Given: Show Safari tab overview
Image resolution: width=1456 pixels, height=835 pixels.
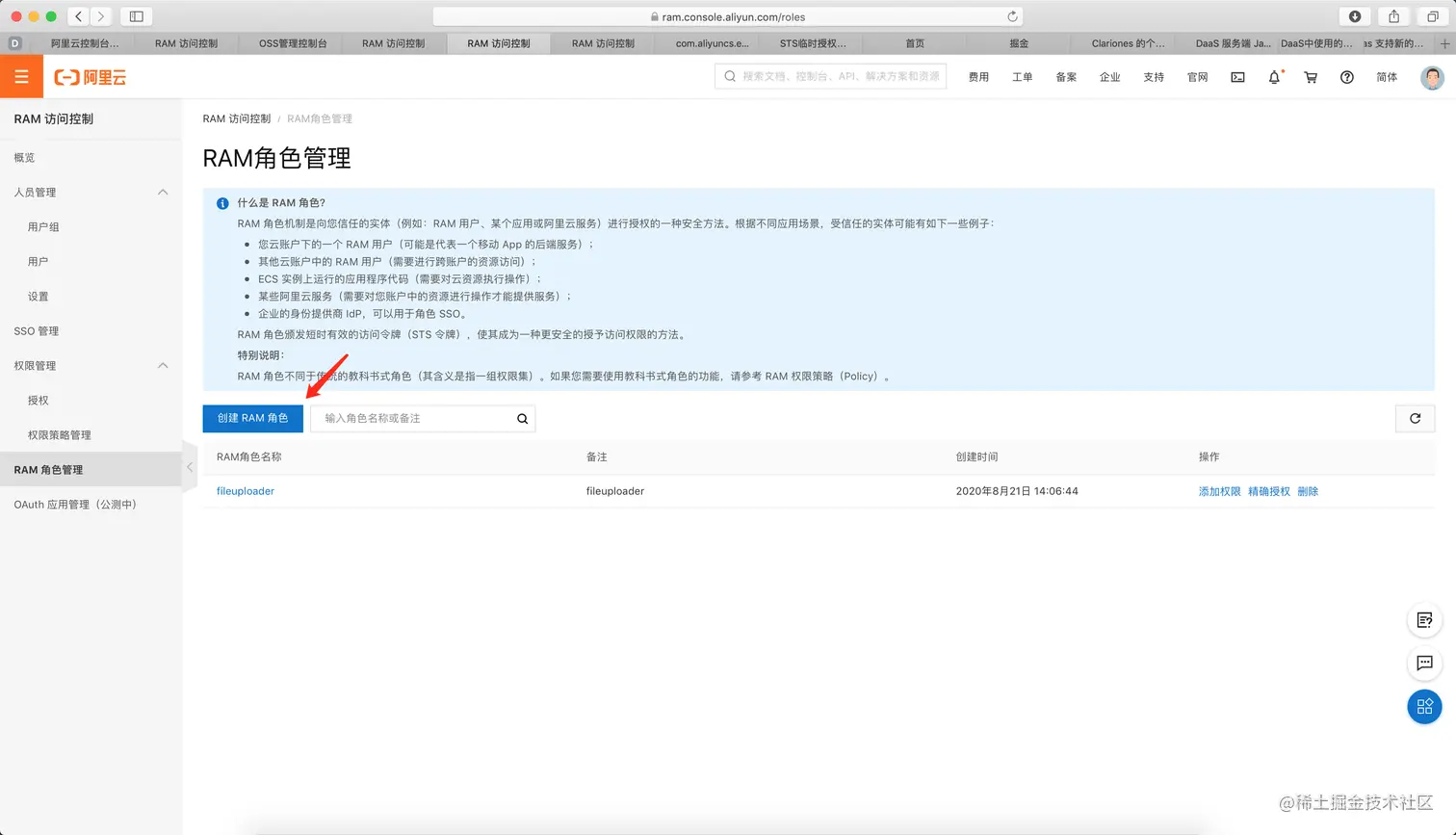Looking at the screenshot, I should 1433,16.
